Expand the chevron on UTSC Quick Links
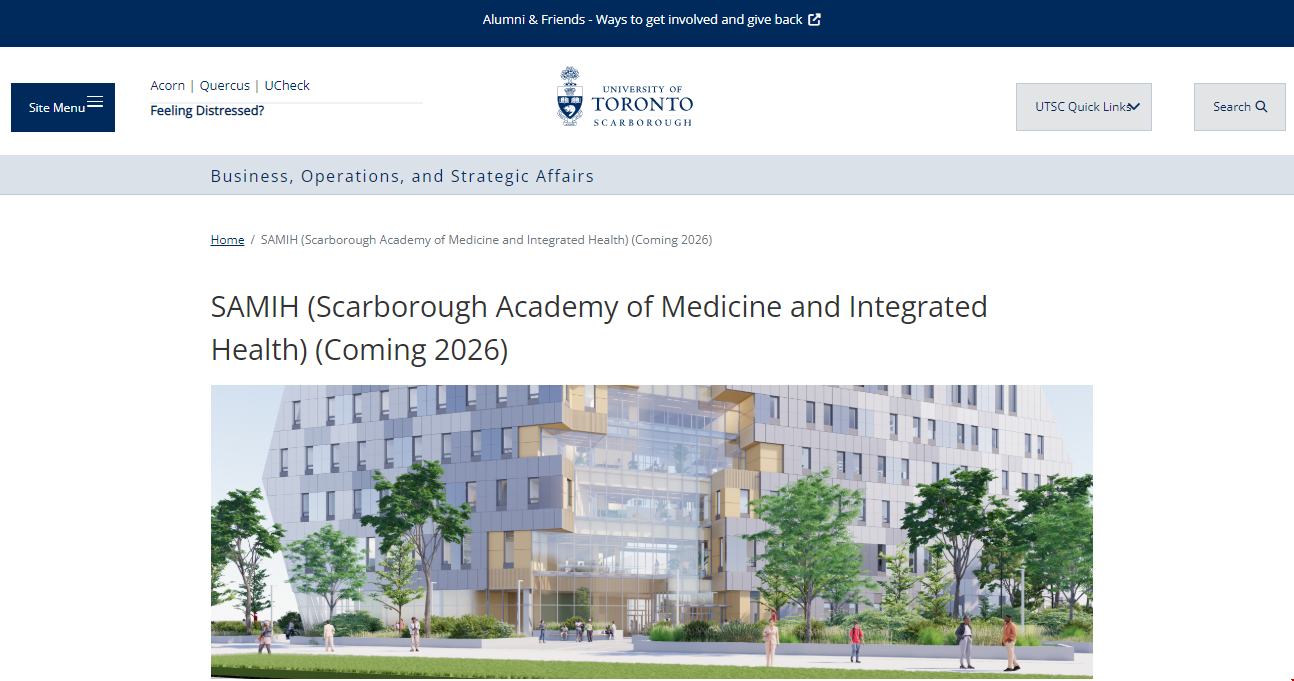 click(x=1134, y=107)
